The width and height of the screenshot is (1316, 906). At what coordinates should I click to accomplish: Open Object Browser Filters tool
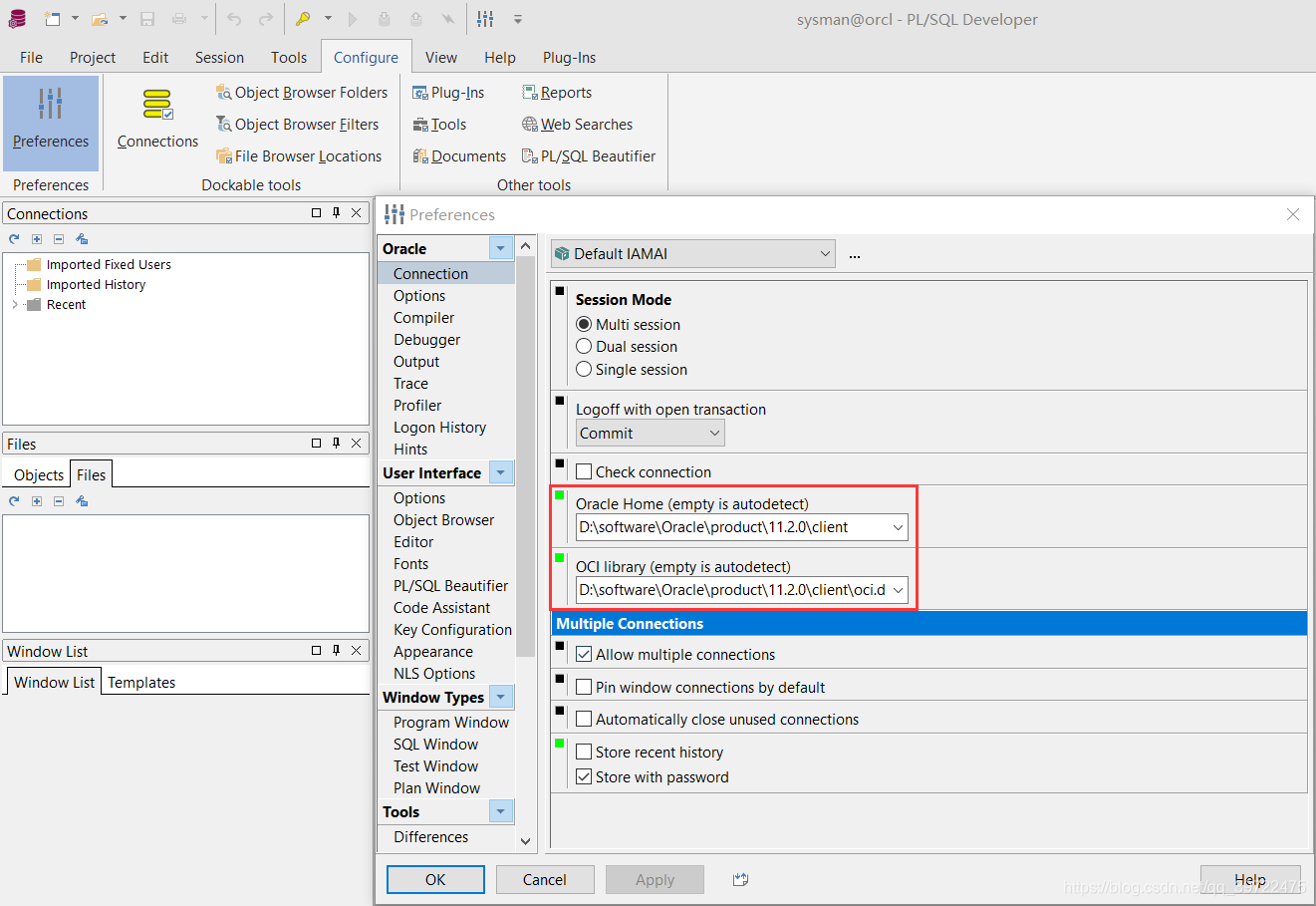click(x=298, y=125)
